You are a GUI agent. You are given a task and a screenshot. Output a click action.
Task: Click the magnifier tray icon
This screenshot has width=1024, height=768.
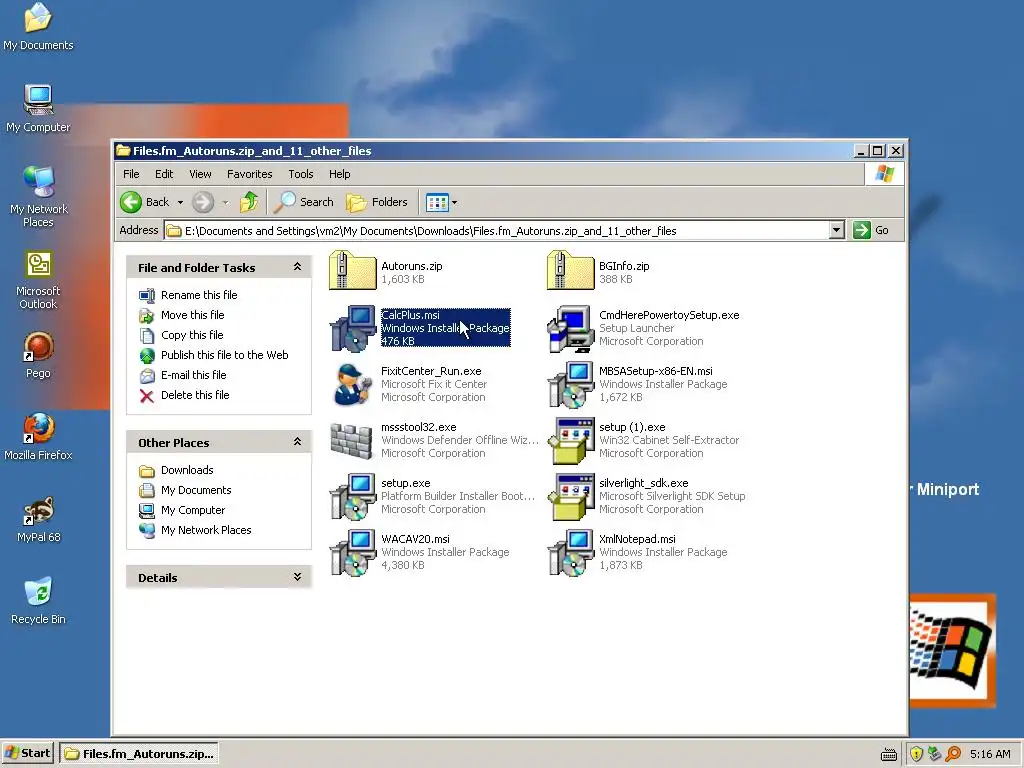point(953,754)
